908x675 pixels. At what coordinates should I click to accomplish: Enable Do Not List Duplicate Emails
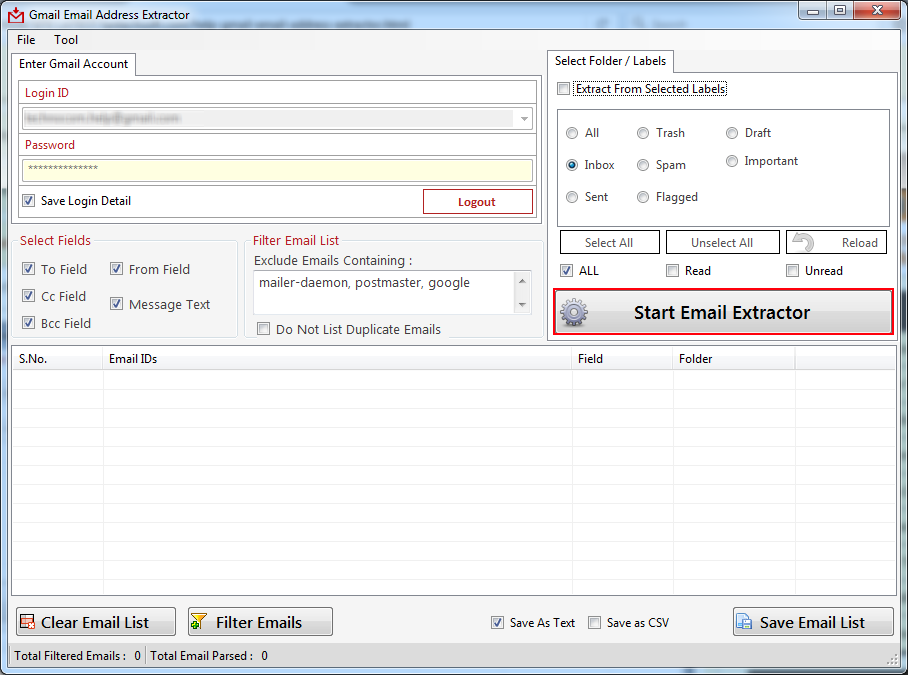[263, 329]
